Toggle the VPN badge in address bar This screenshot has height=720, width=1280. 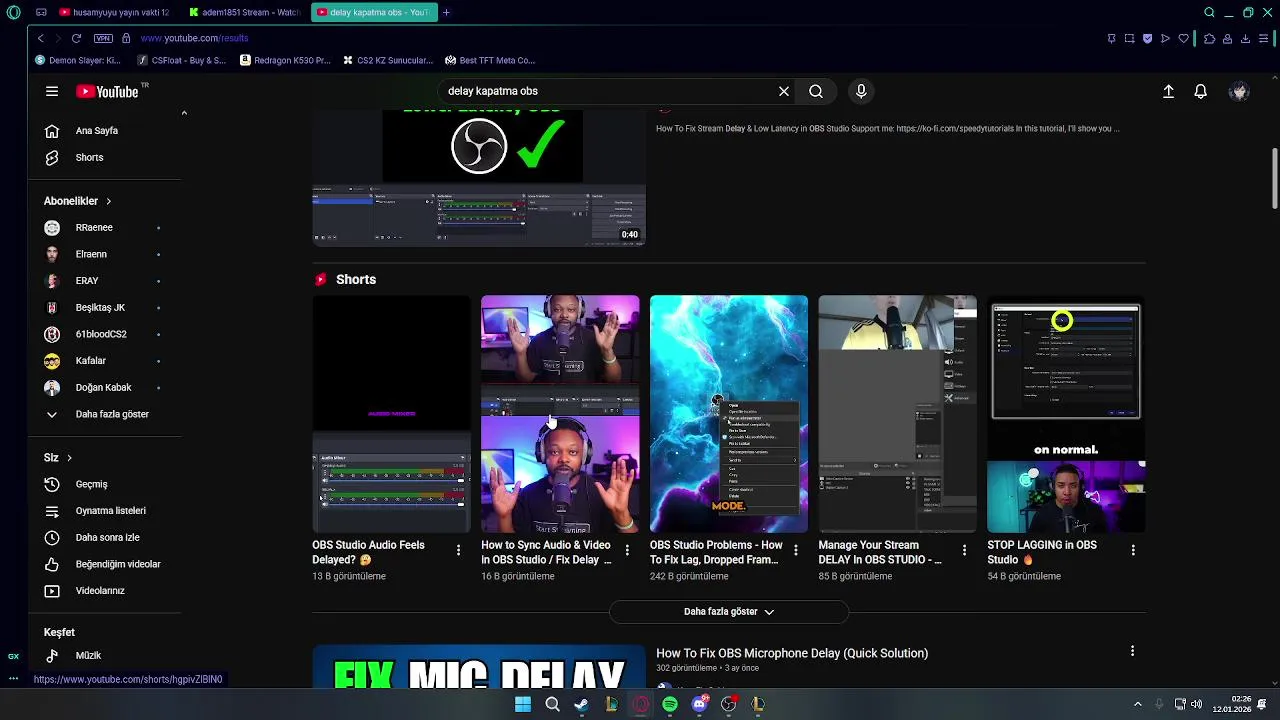103,38
